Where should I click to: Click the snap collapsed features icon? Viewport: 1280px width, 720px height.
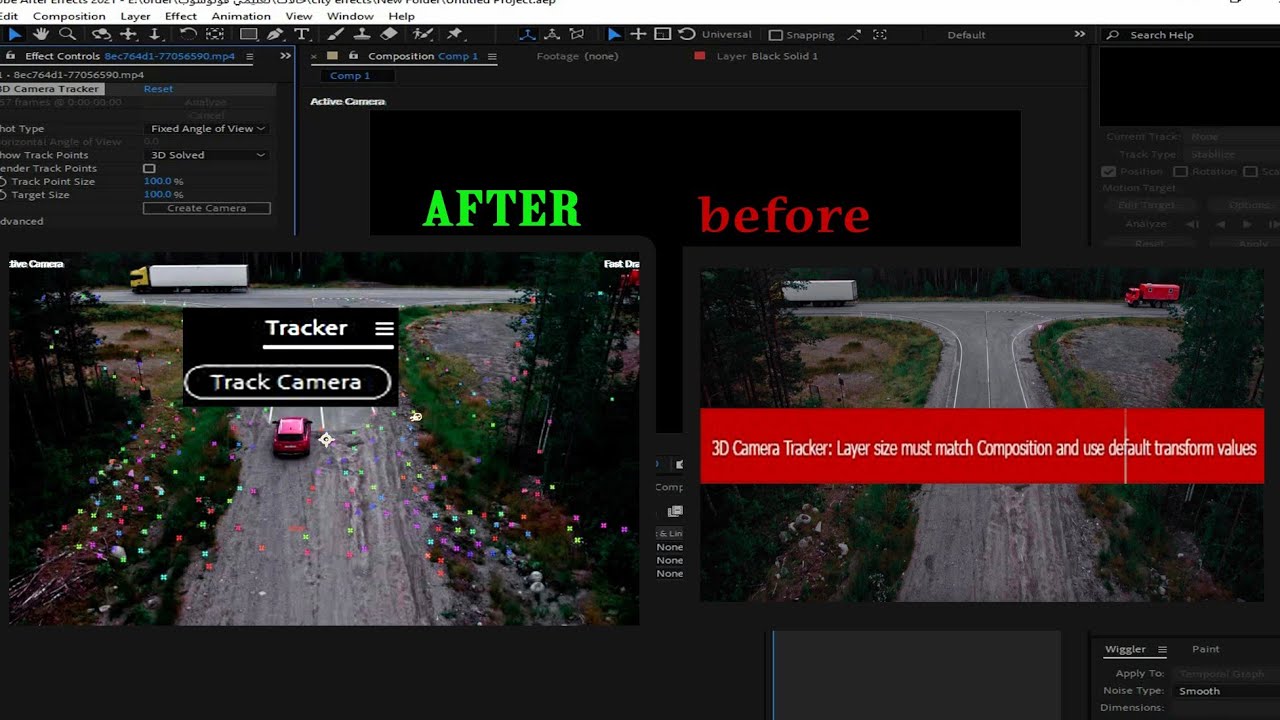pyautogui.click(x=880, y=34)
